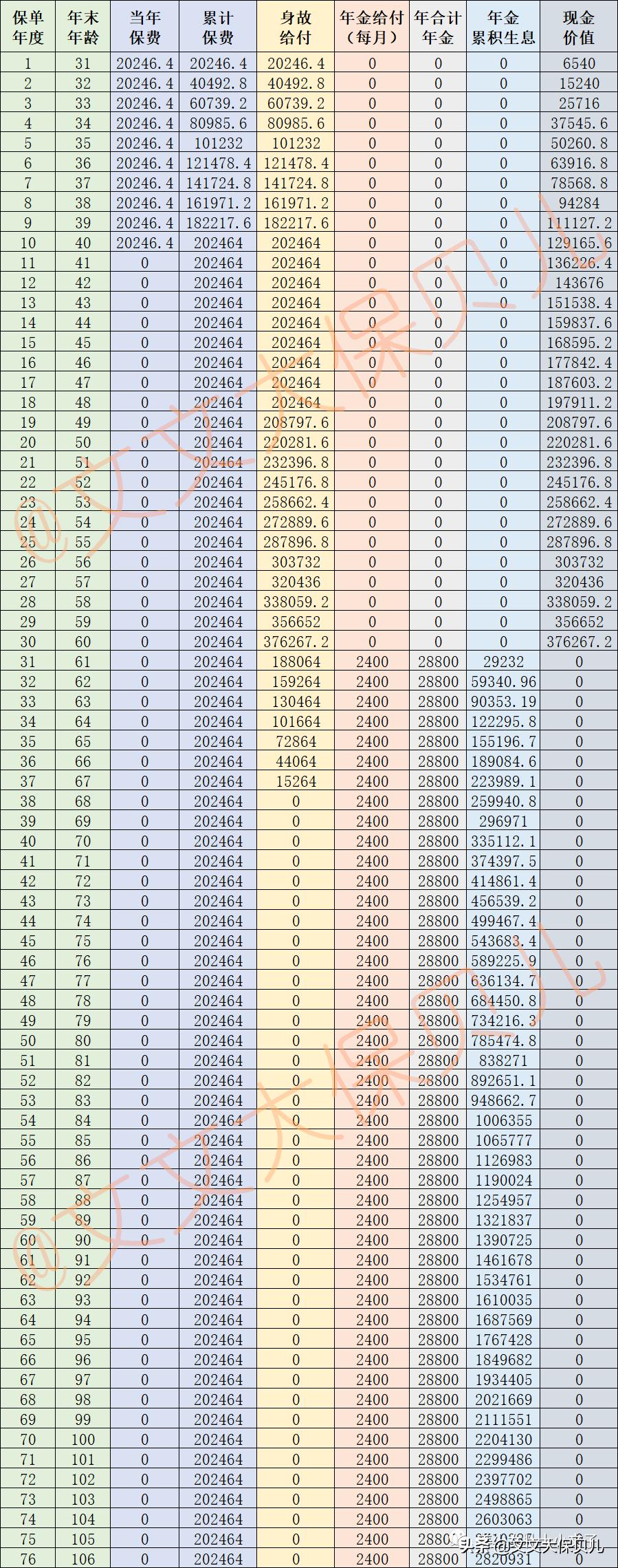Select accumulated annuity cell 90353.19
618x1568 pixels.
[503, 701]
